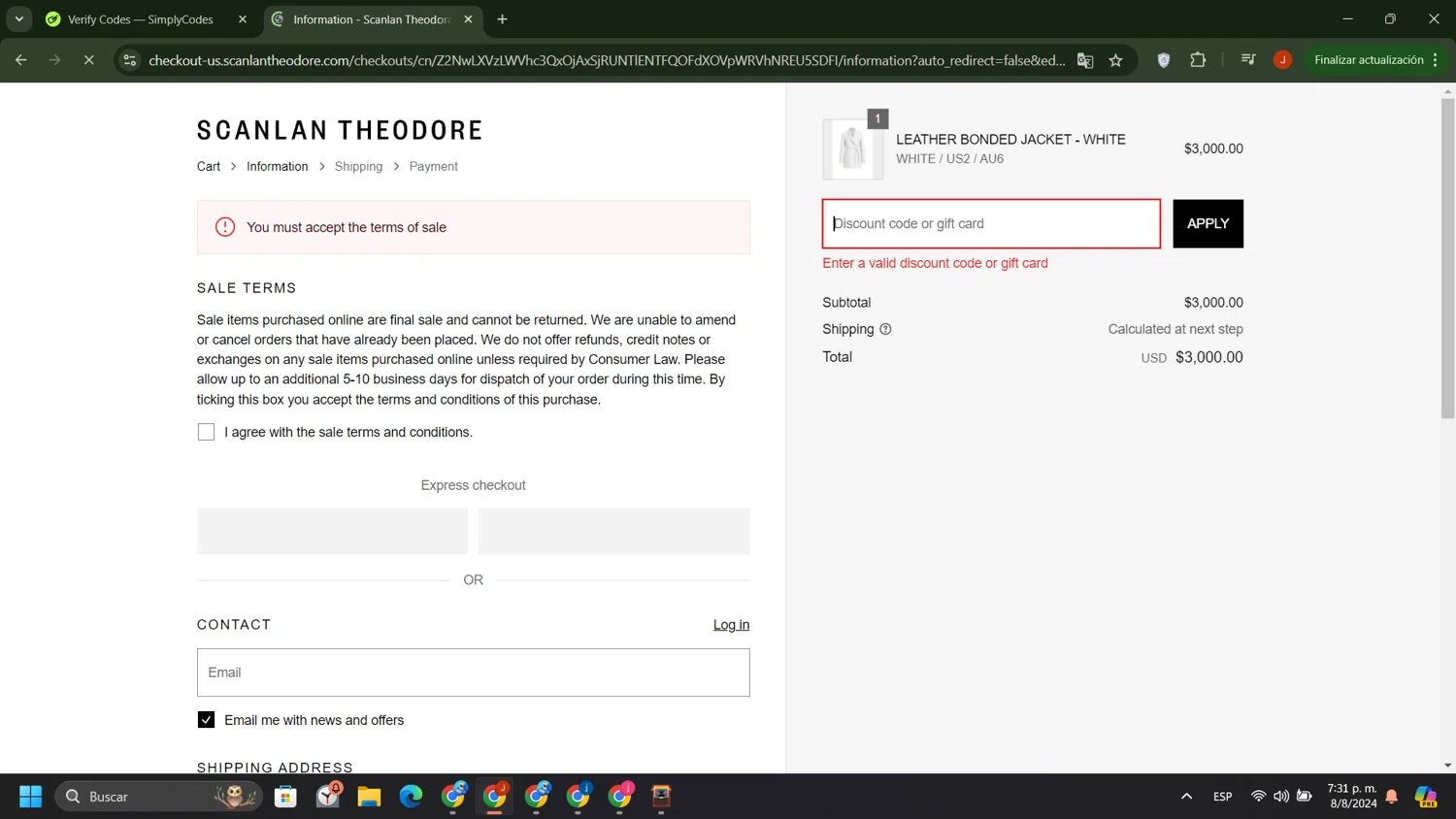Close the Information - Scanlan Theodore tab
The image size is (1456, 819).
[x=468, y=19]
